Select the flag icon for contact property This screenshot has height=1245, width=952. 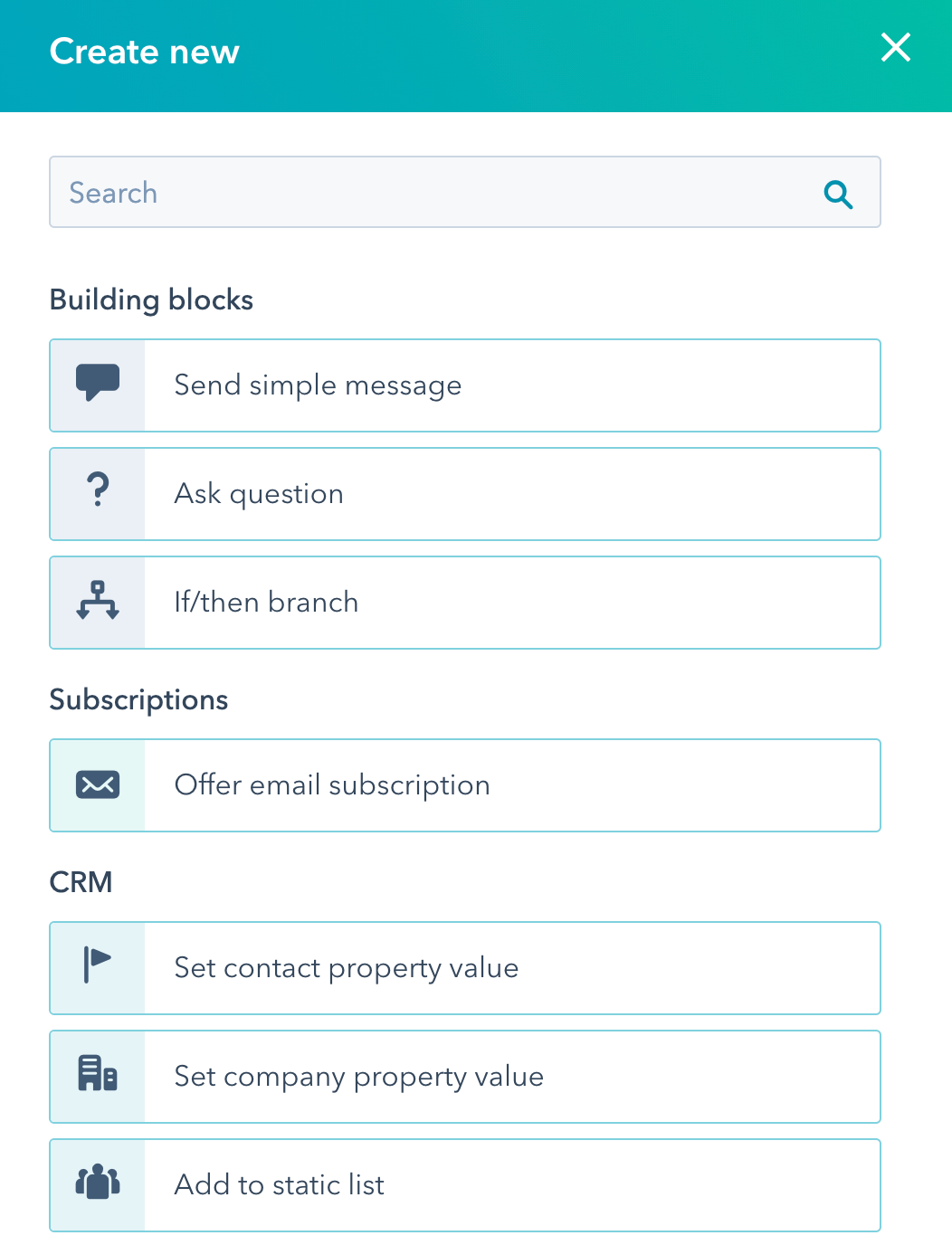[98, 967]
